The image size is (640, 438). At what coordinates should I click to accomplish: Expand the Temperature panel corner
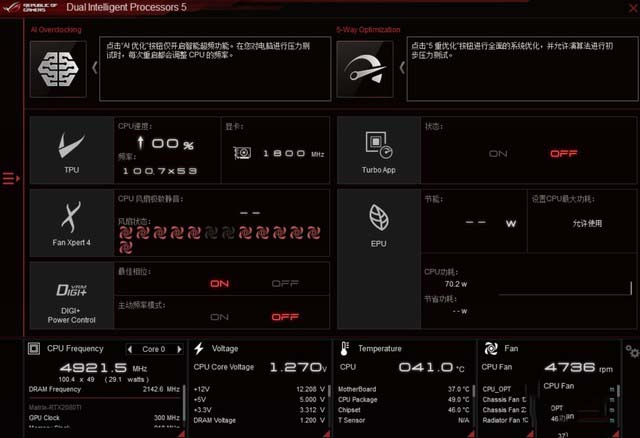471,434
